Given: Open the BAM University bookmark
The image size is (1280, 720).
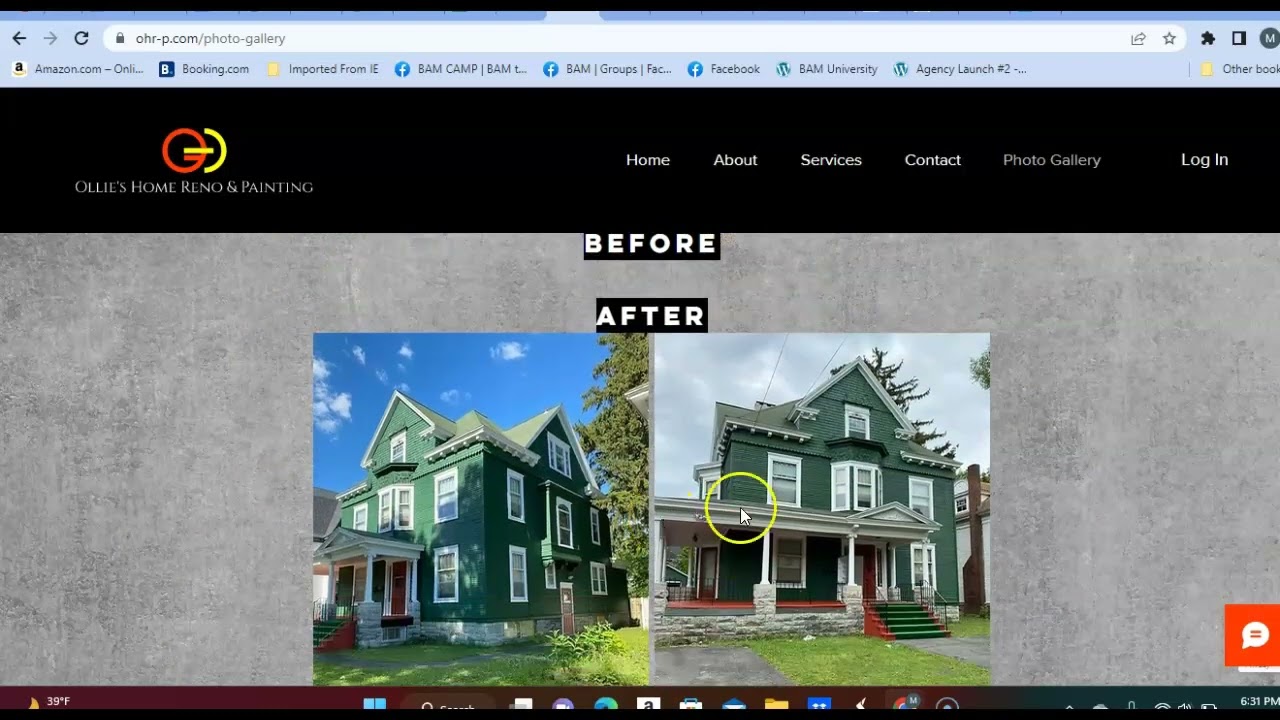Looking at the screenshot, I should pos(827,69).
